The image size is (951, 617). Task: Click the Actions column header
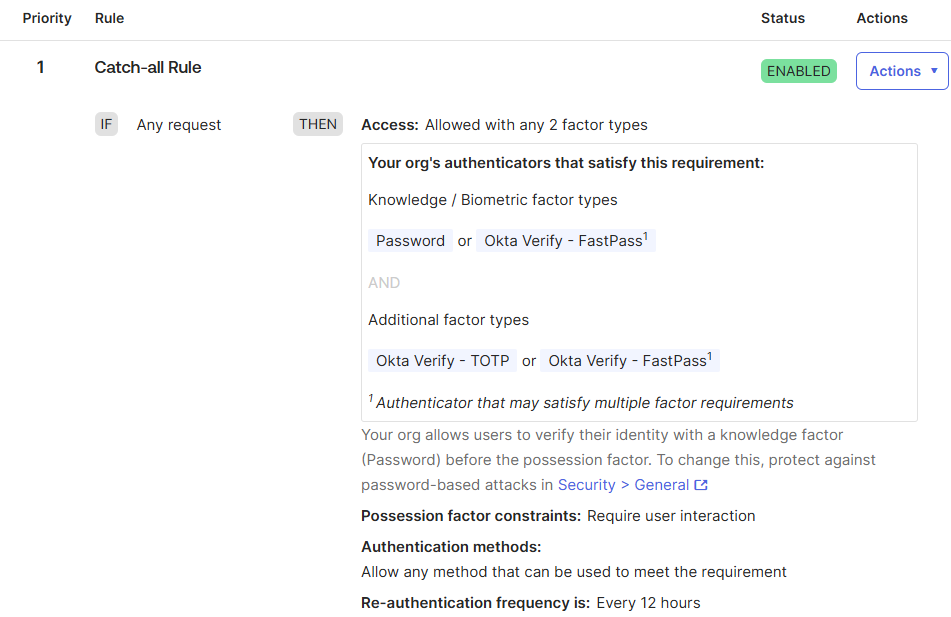coord(882,18)
